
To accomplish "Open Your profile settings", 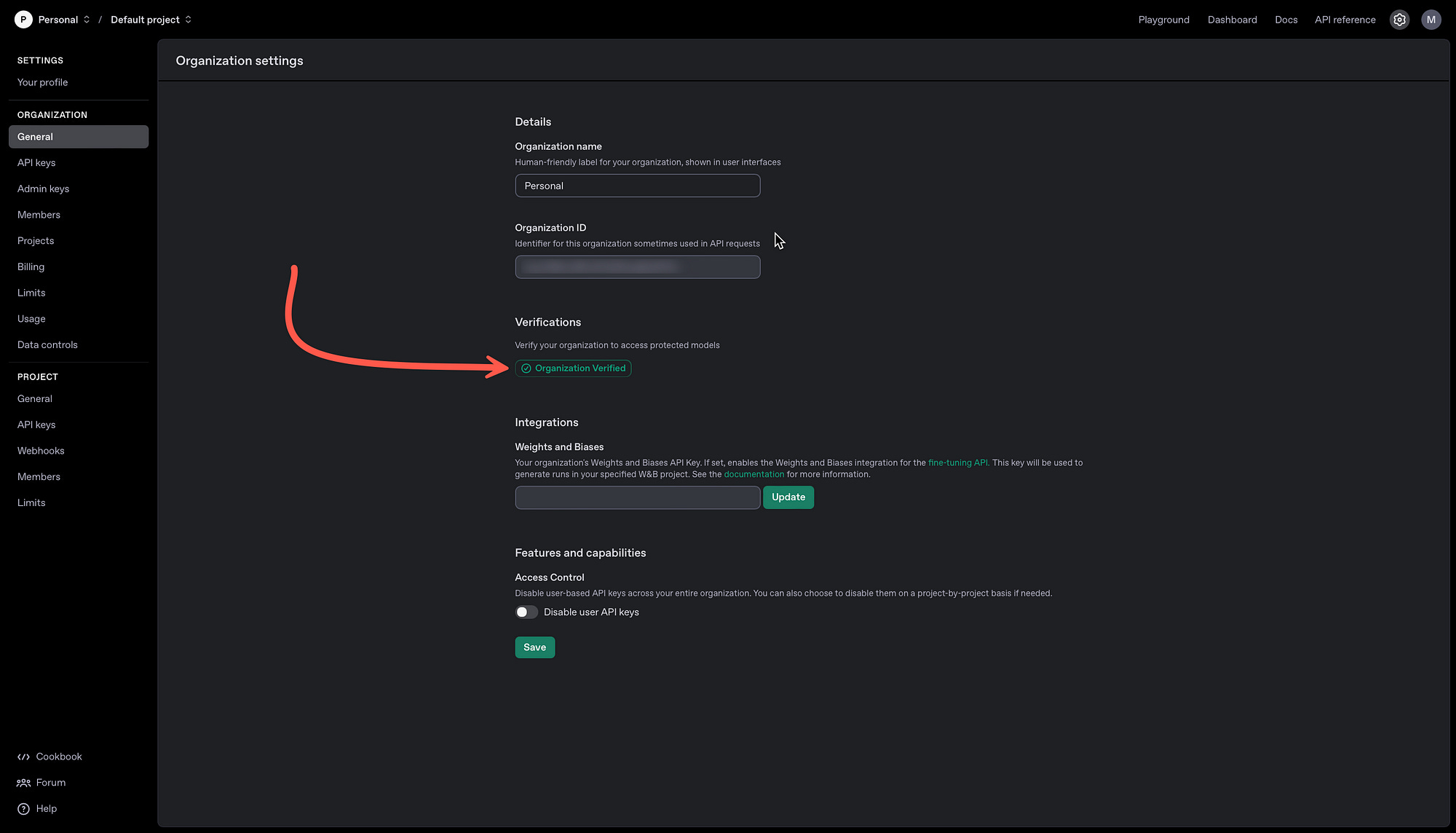I will point(42,82).
